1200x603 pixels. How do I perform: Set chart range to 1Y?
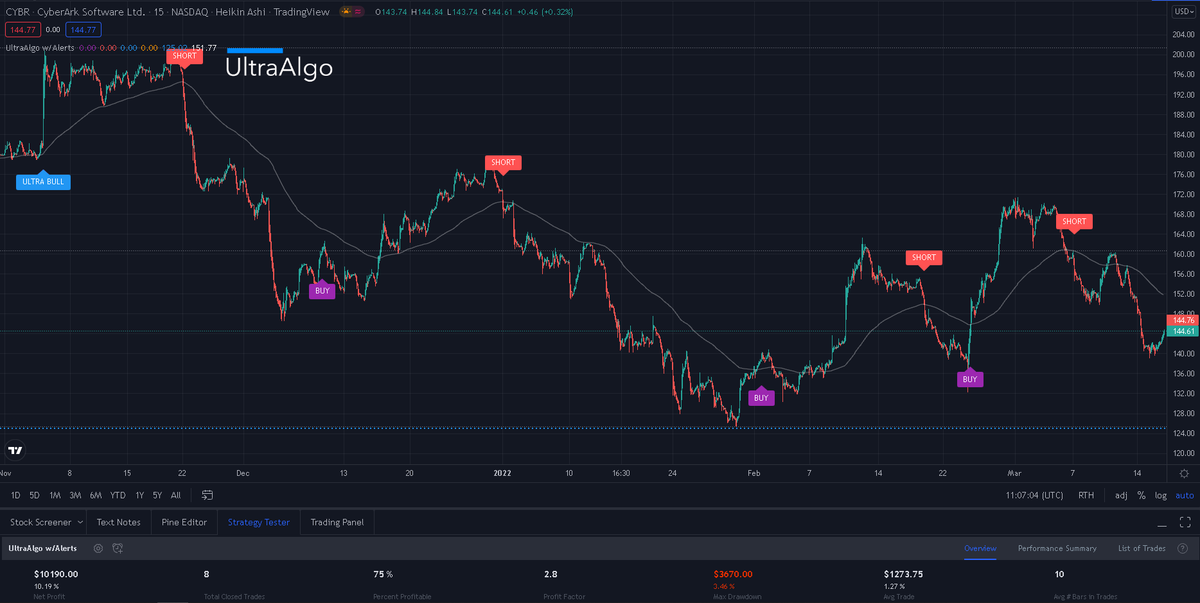[x=140, y=495]
